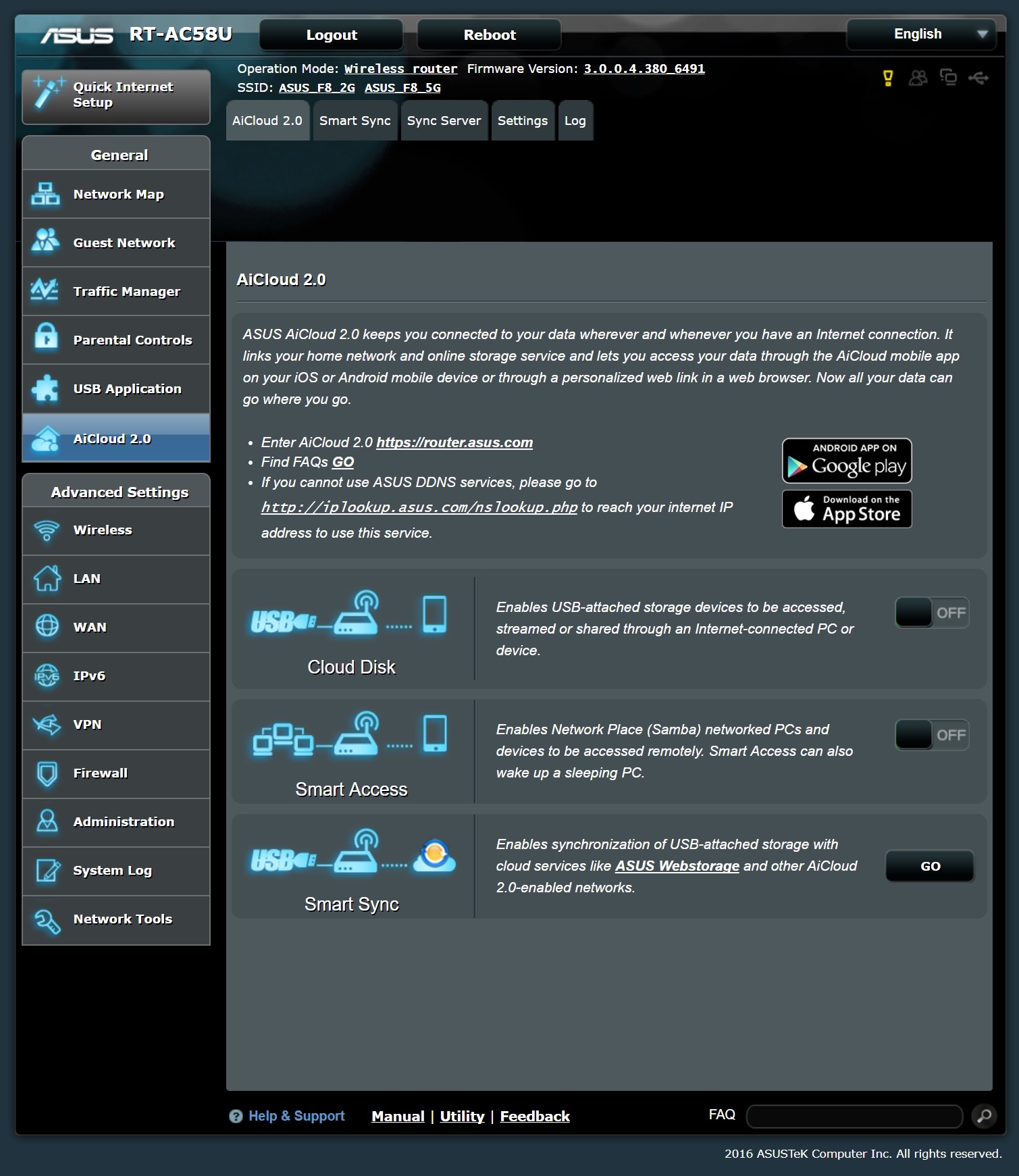Switch to the Sync Server tab

pyautogui.click(x=444, y=120)
